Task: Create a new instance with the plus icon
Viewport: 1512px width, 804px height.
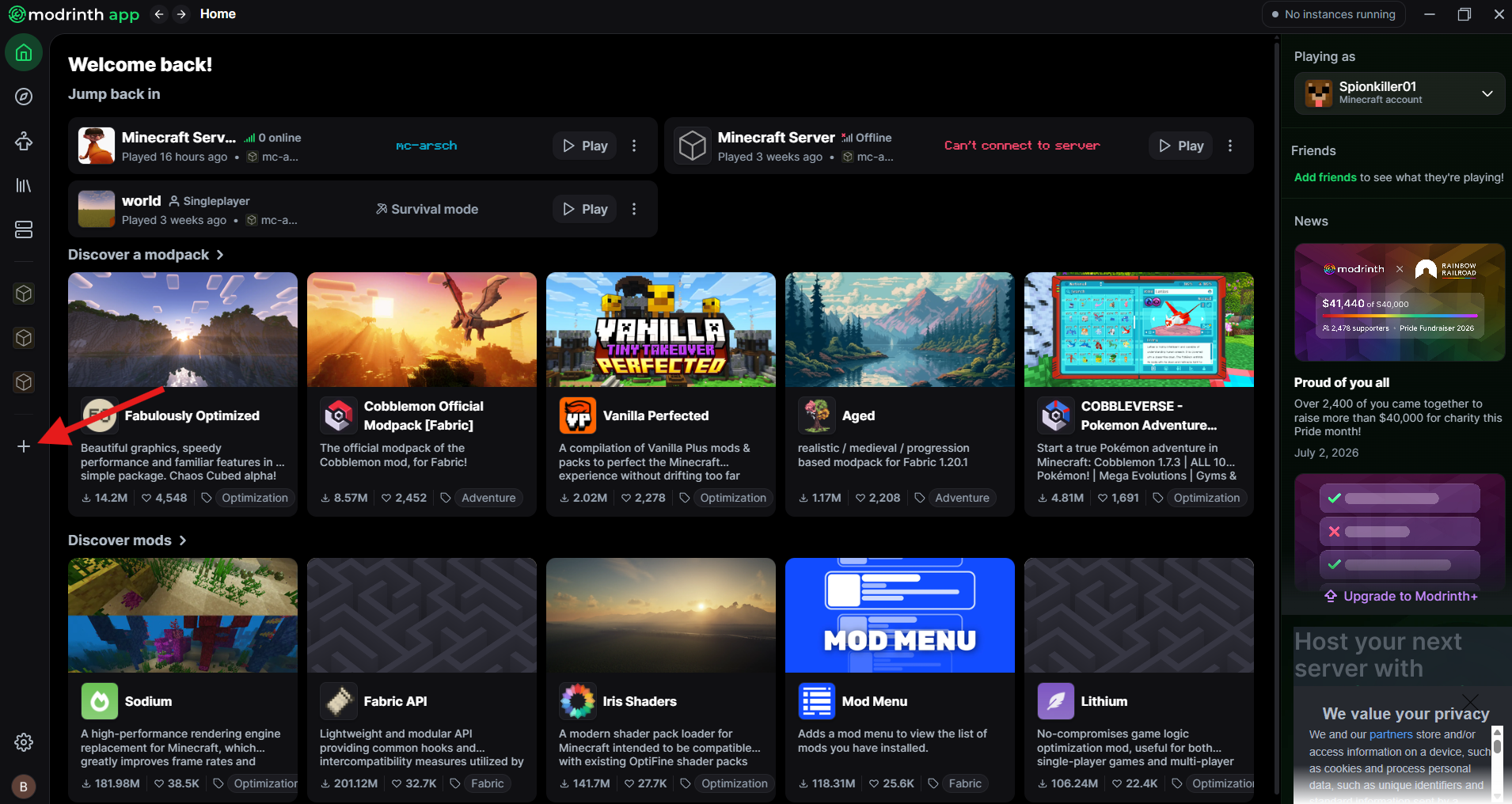Action: point(24,446)
